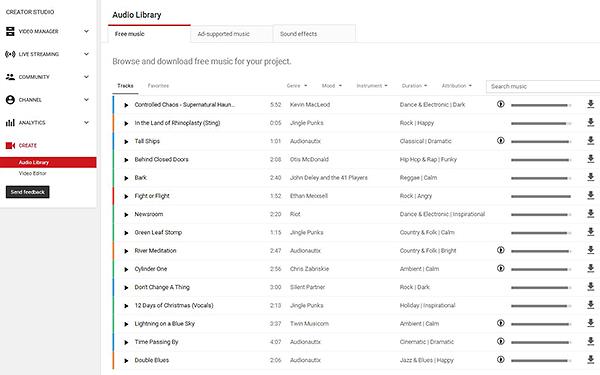Download the Controlled Chaos track
600x375 pixels.
pyautogui.click(x=590, y=104)
